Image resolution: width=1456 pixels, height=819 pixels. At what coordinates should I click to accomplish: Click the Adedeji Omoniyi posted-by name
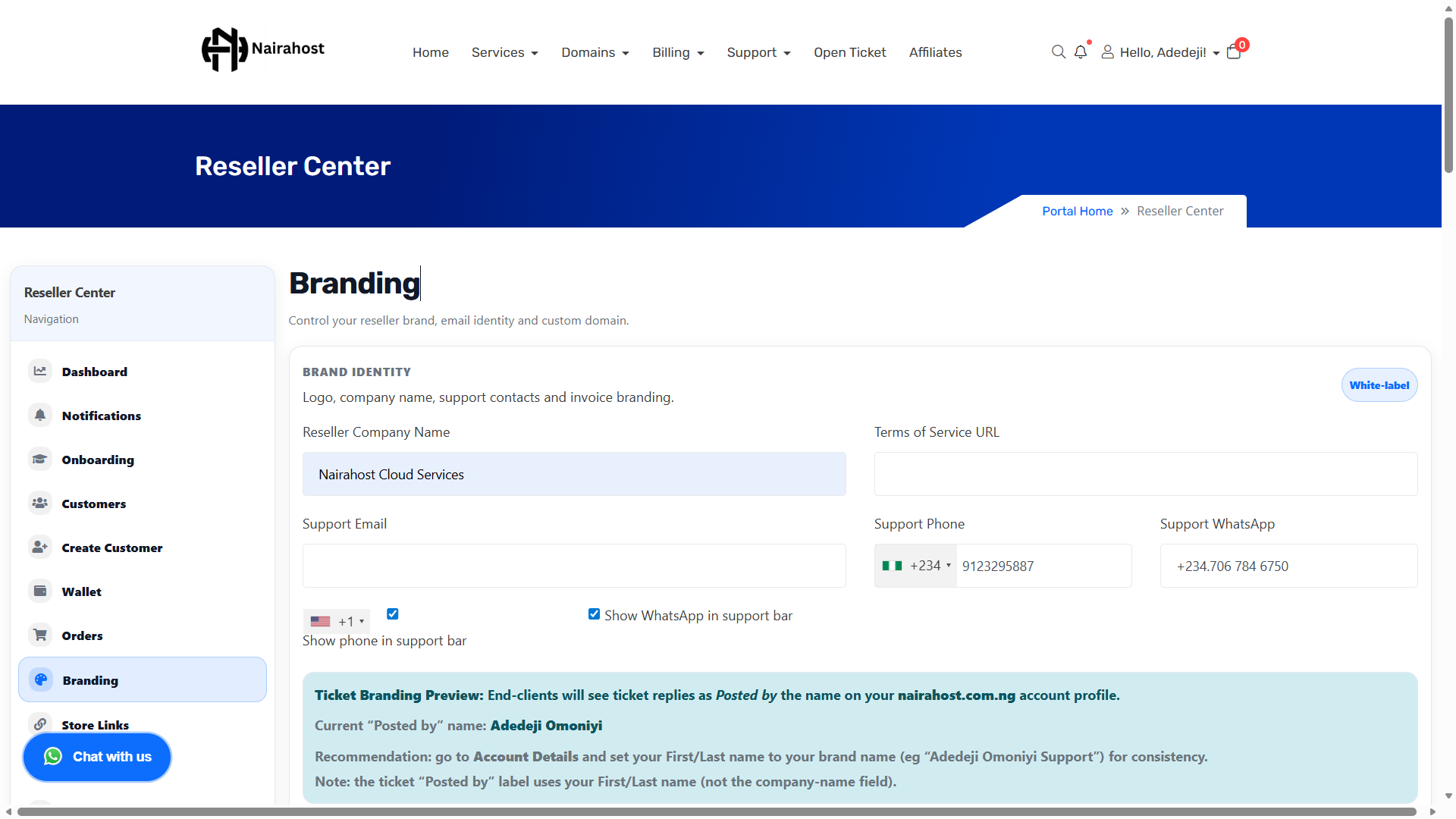tap(546, 726)
